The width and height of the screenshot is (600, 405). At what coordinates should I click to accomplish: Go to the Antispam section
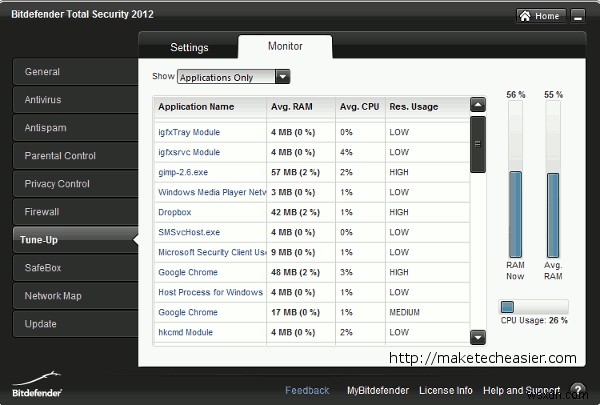pyautogui.click(x=75, y=127)
